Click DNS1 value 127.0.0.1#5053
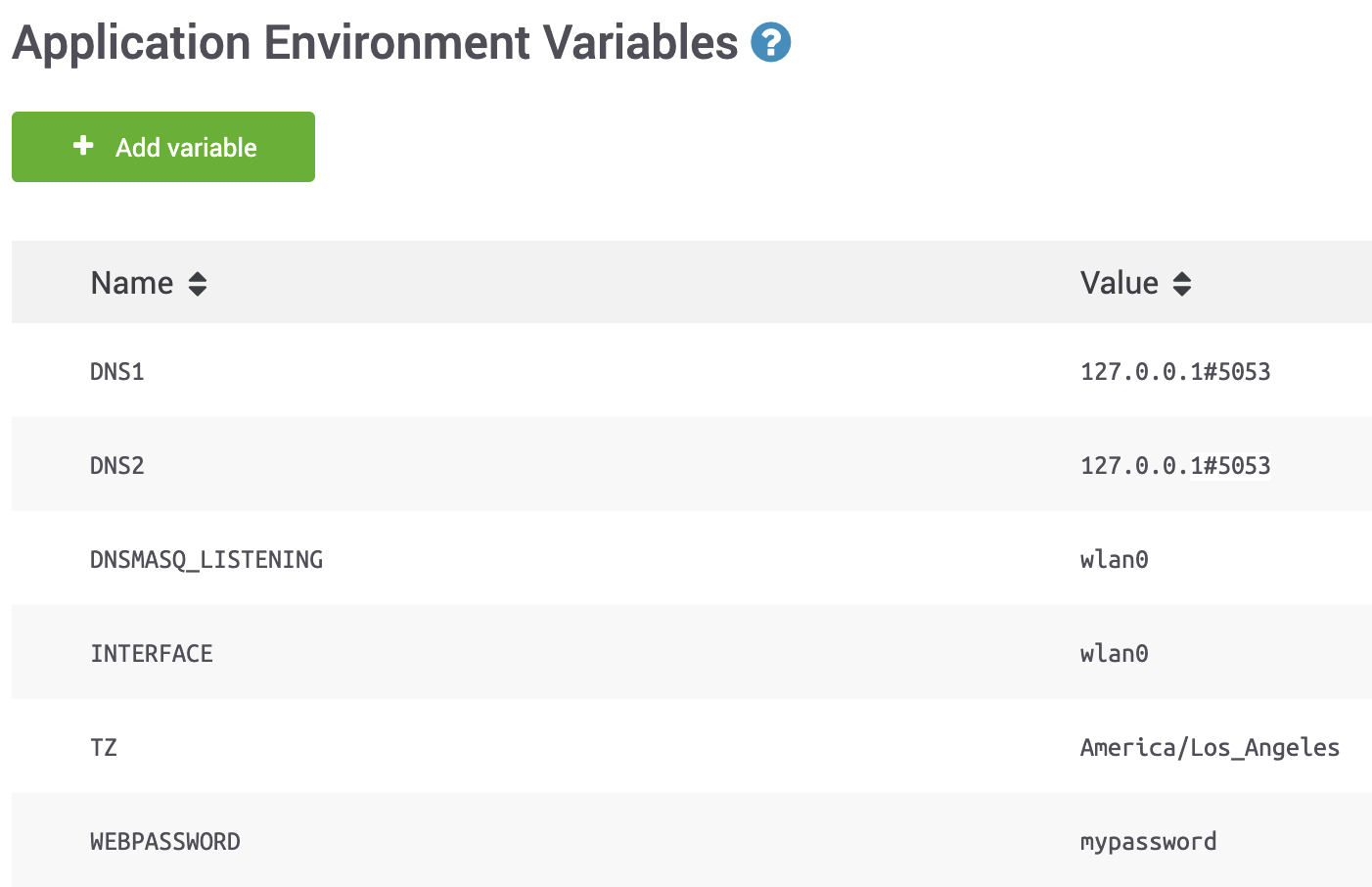 click(x=1174, y=372)
